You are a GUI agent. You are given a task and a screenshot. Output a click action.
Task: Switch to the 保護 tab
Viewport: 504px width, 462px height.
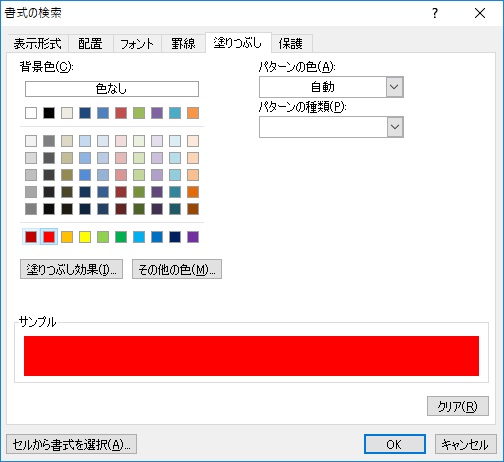tap(291, 44)
